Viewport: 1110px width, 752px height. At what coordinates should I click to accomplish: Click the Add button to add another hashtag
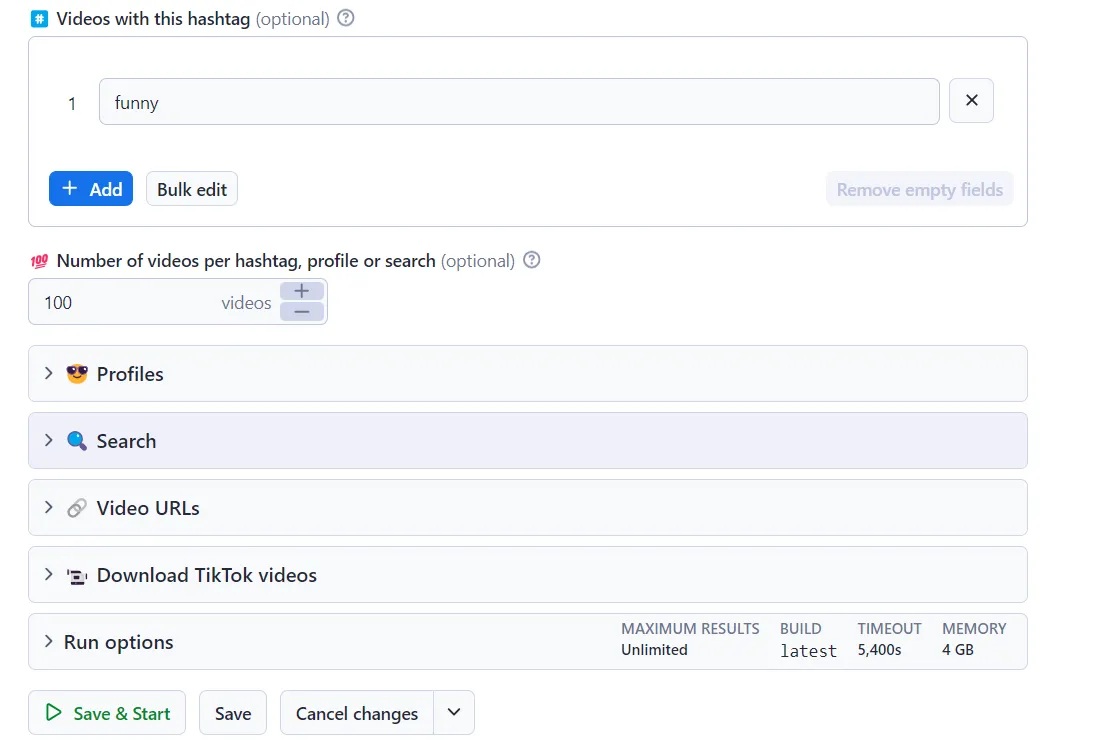(90, 188)
